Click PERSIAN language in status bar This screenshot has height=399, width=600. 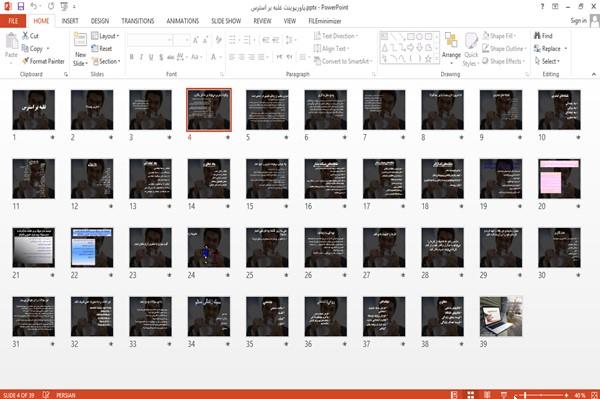tap(66, 395)
